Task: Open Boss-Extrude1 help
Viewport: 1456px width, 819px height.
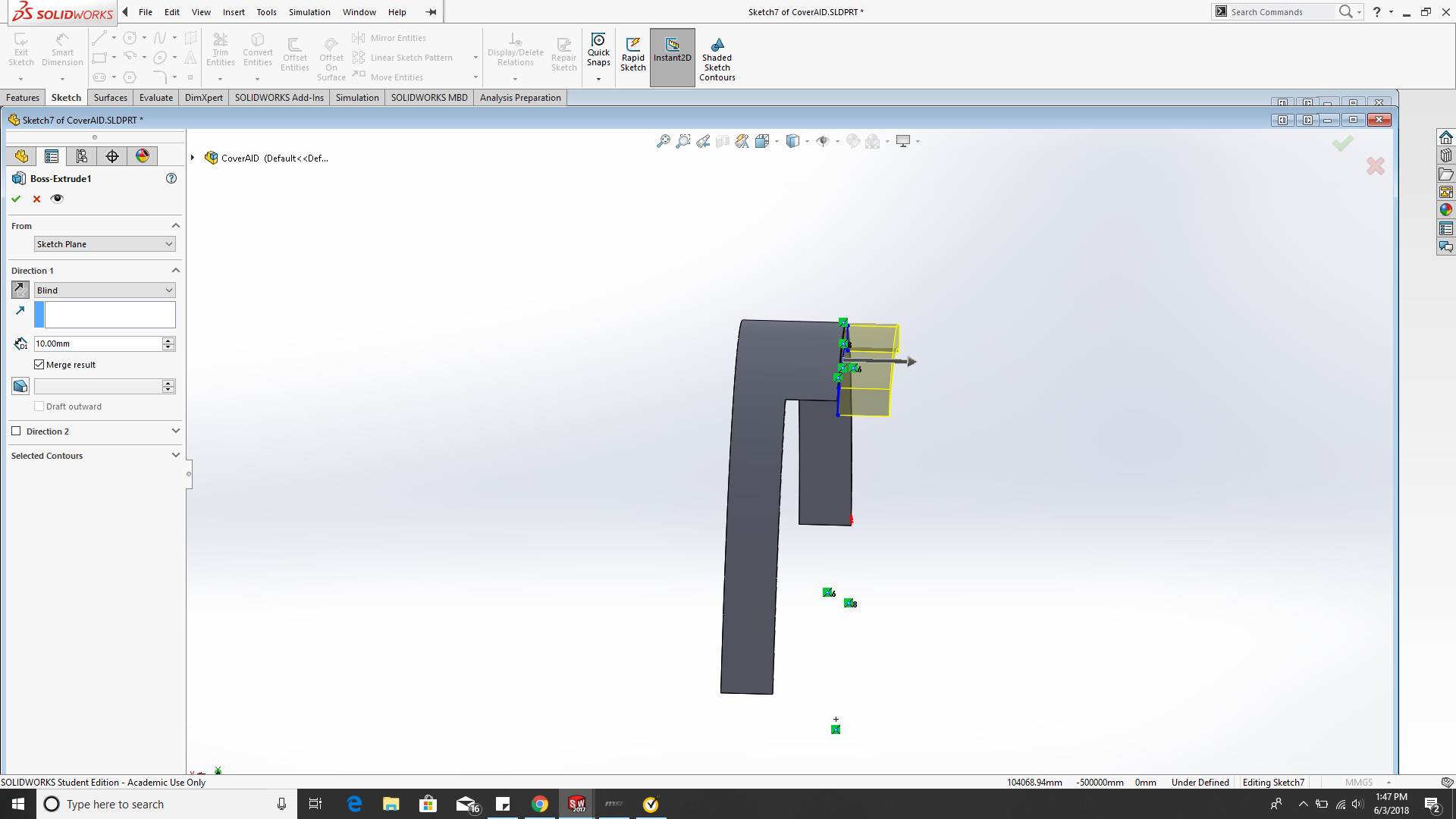Action: pos(171,178)
